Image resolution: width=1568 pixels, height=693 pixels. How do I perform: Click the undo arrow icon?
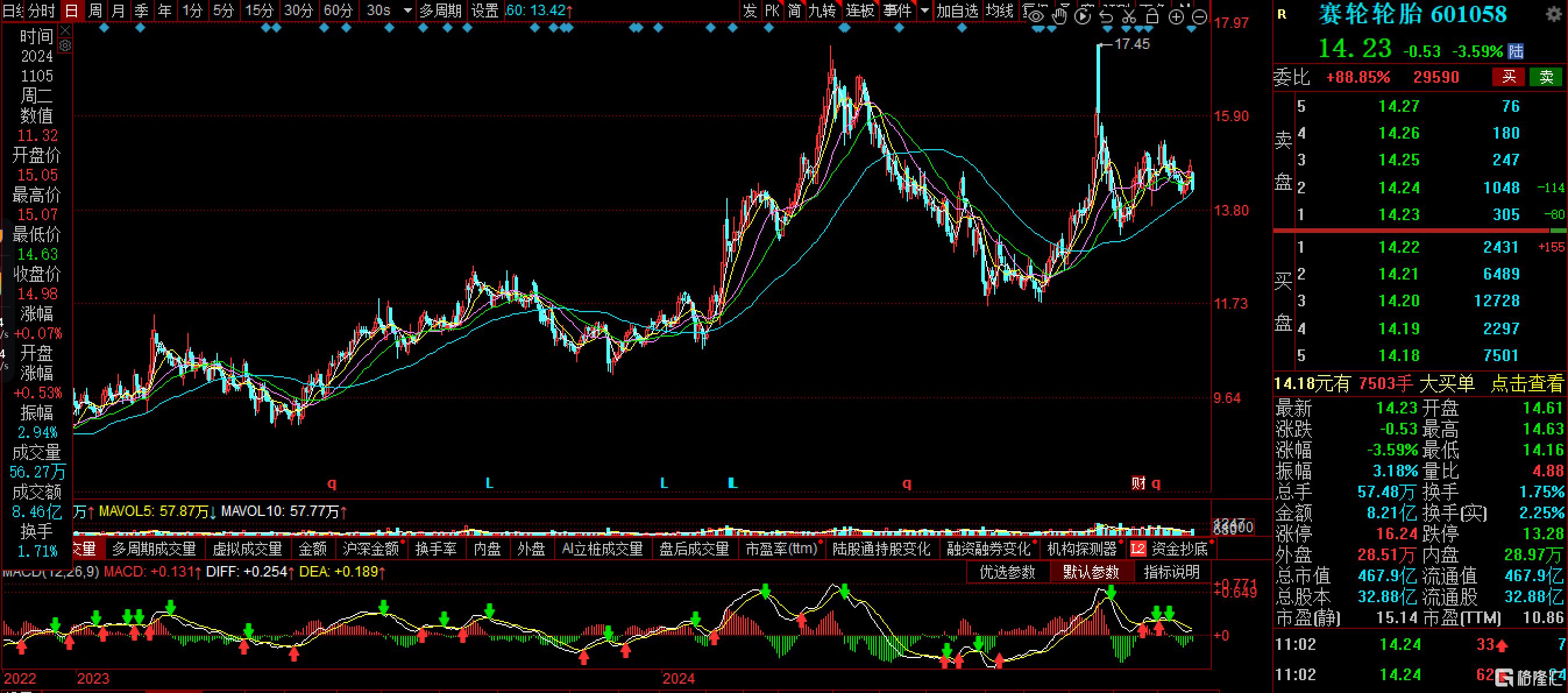(1106, 16)
